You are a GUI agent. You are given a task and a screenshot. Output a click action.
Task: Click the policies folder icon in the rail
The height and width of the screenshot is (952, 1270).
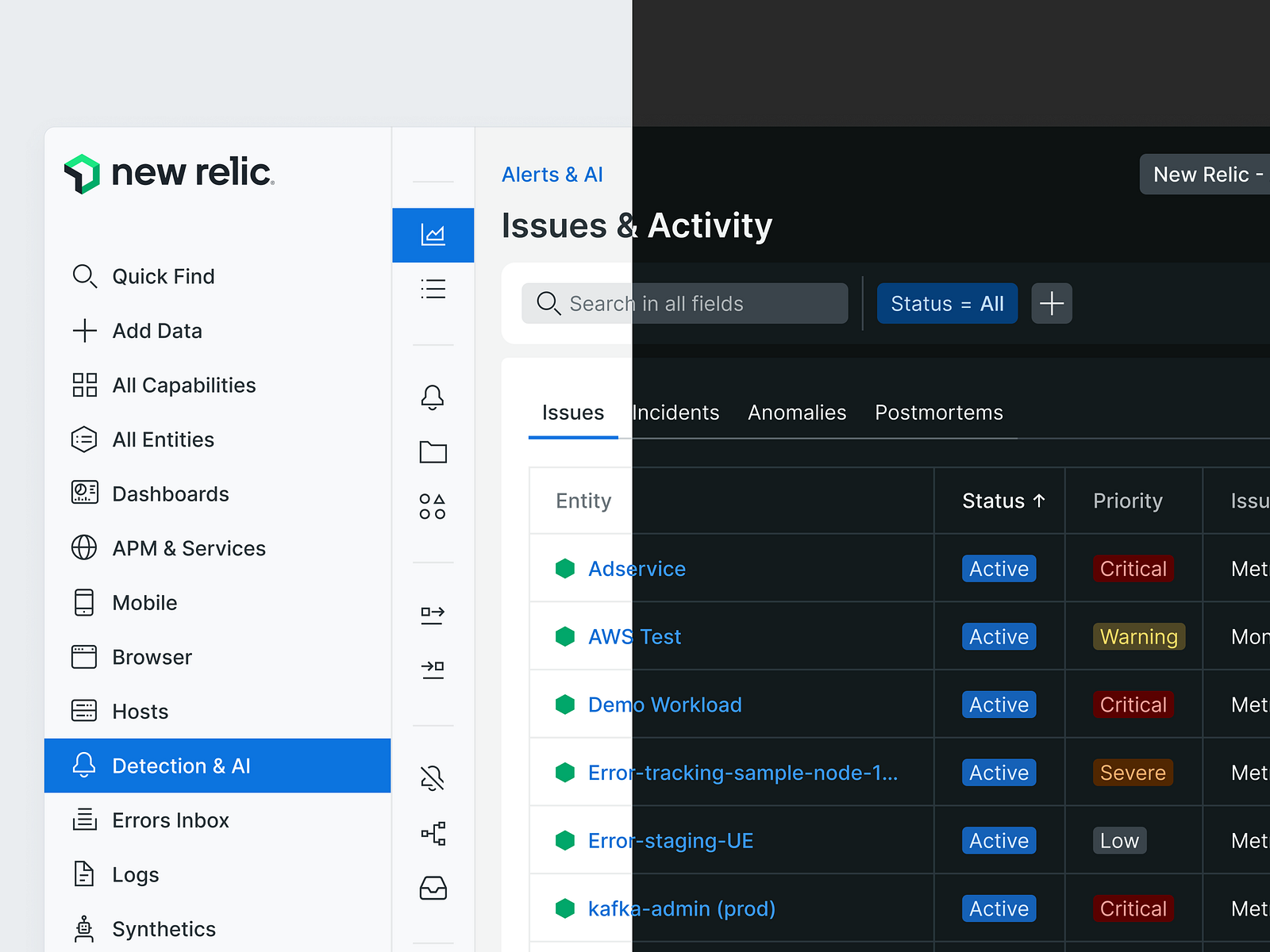(x=433, y=452)
